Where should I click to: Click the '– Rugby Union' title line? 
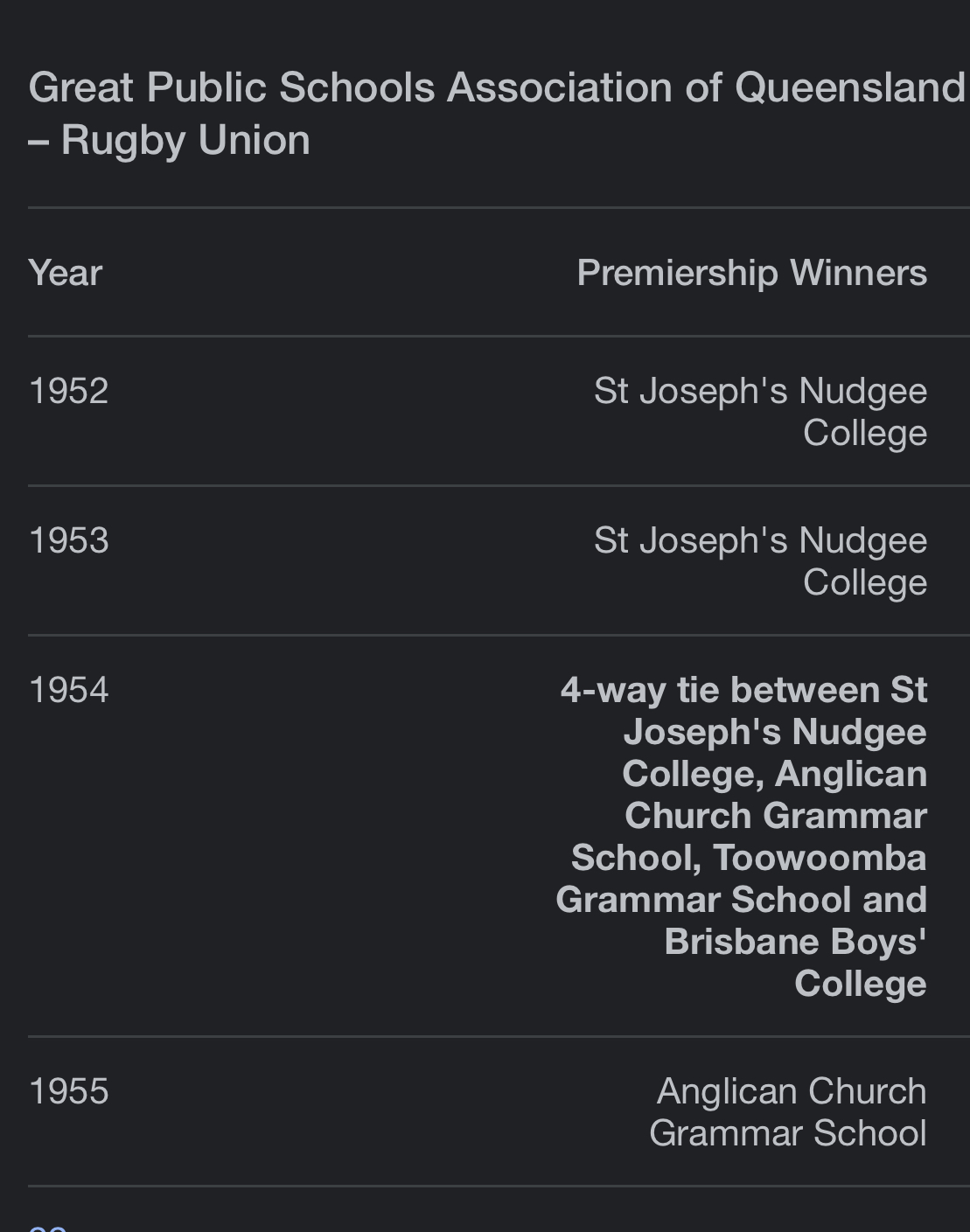[x=170, y=140]
